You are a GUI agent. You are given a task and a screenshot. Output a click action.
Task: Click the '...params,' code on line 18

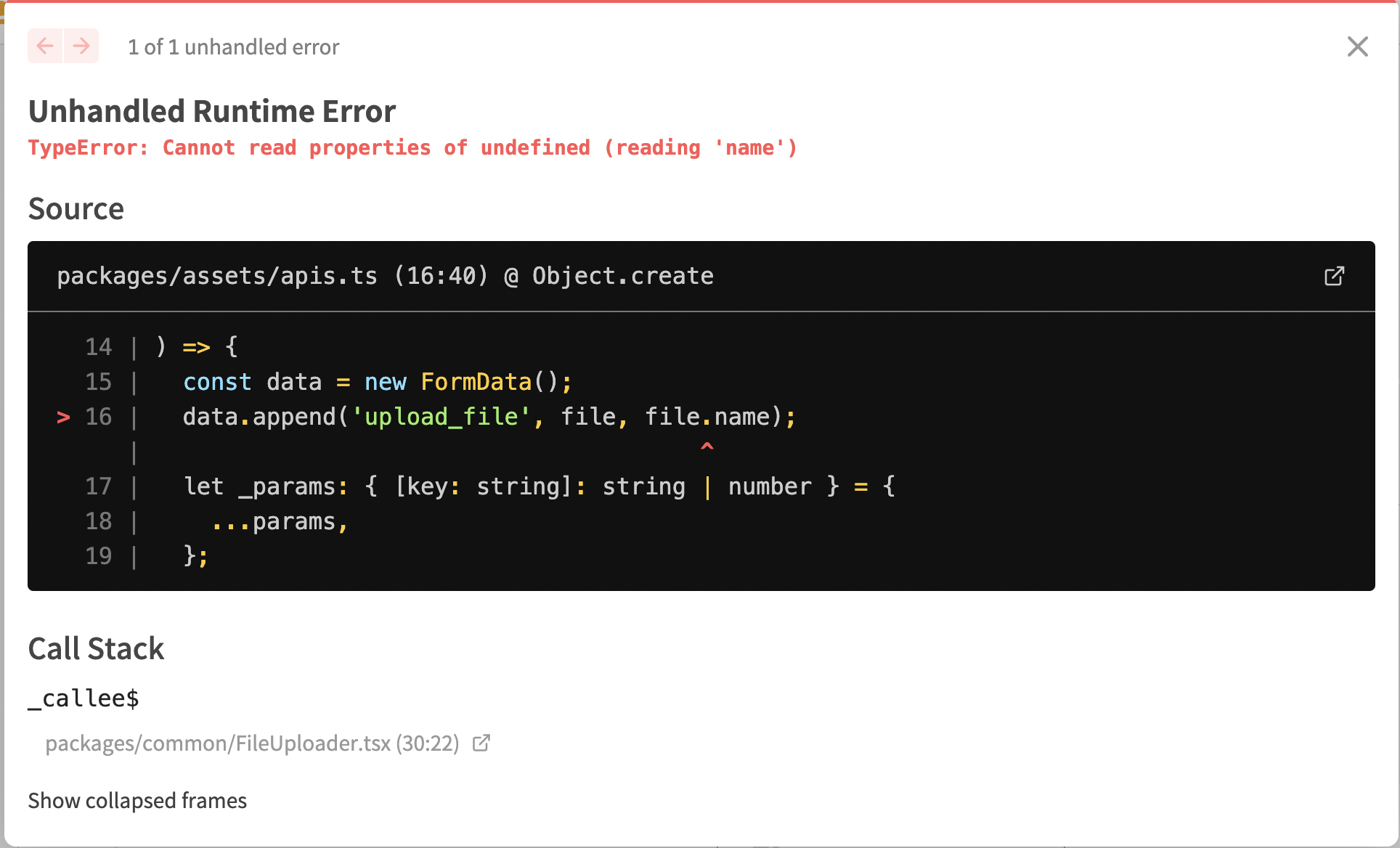coord(280,521)
